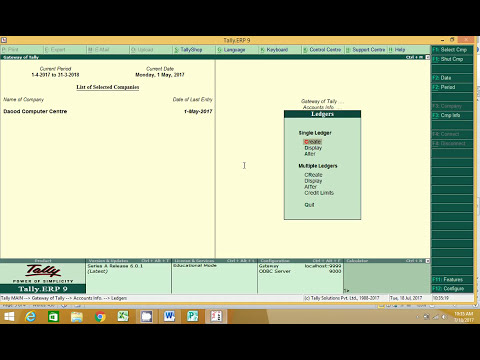This screenshot has height=360, width=480.
Task: Launch Internet Explorer from taskbar
Action: [x=31, y=316]
